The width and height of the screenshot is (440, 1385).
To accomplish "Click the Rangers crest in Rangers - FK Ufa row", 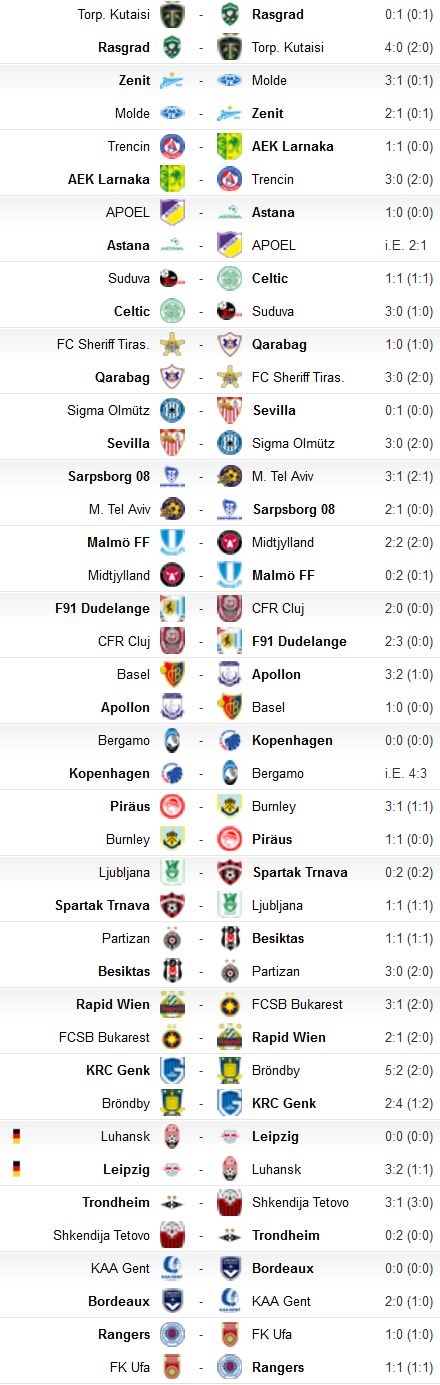I will pos(172,1334).
